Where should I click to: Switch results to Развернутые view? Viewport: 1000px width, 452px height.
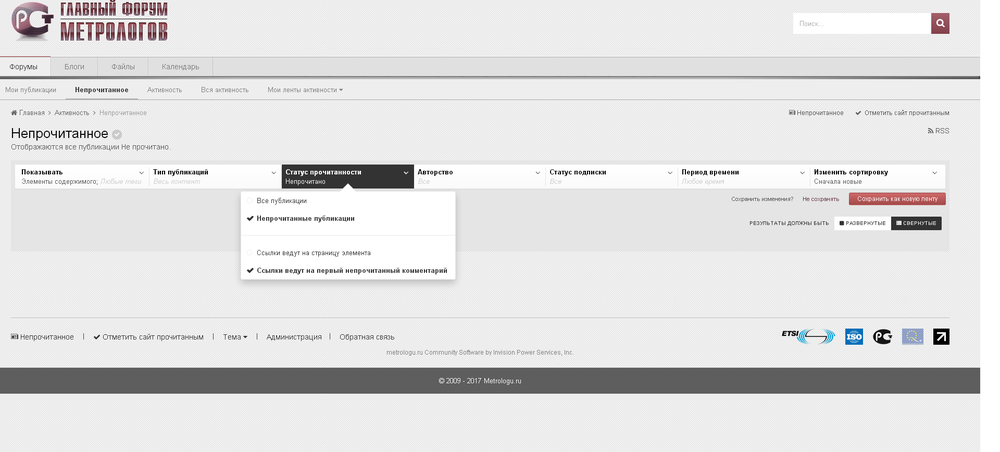(x=862, y=223)
